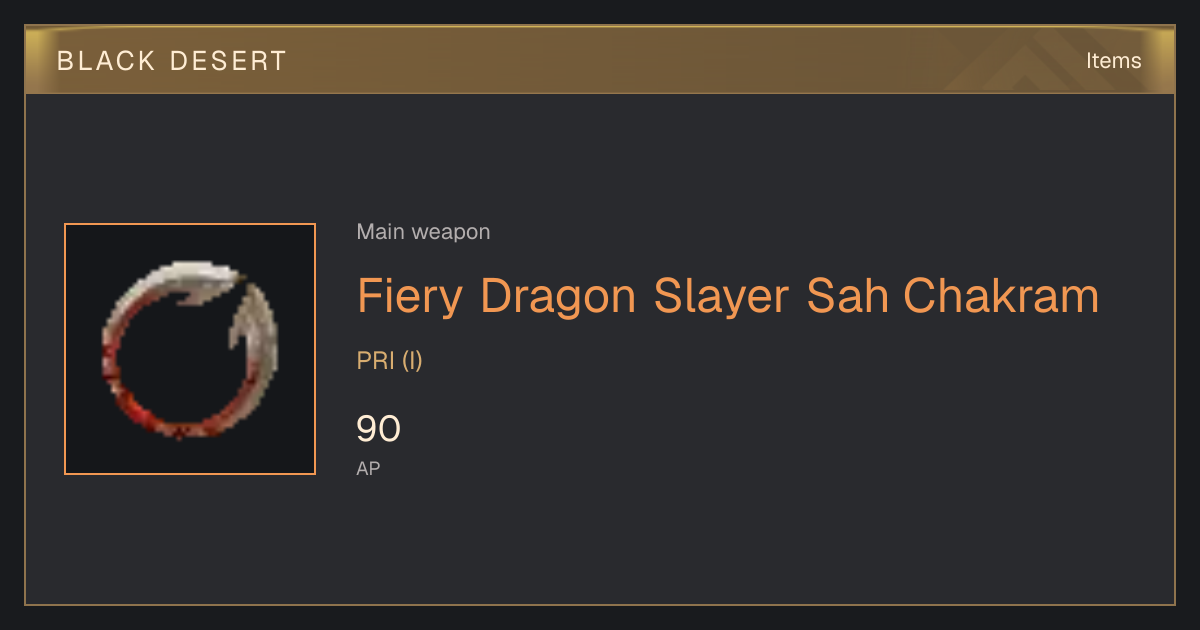Click the word Sah in the item name
The height and width of the screenshot is (630, 1200).
847,296
